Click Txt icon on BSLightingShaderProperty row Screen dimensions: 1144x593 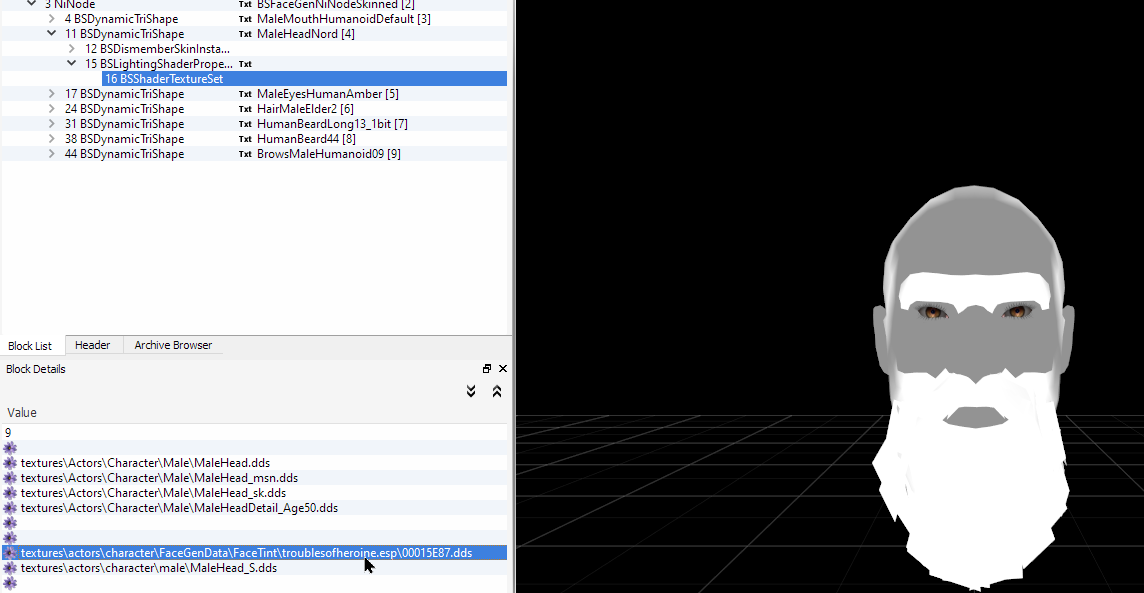pyautogui.click(x=245, y=64)
